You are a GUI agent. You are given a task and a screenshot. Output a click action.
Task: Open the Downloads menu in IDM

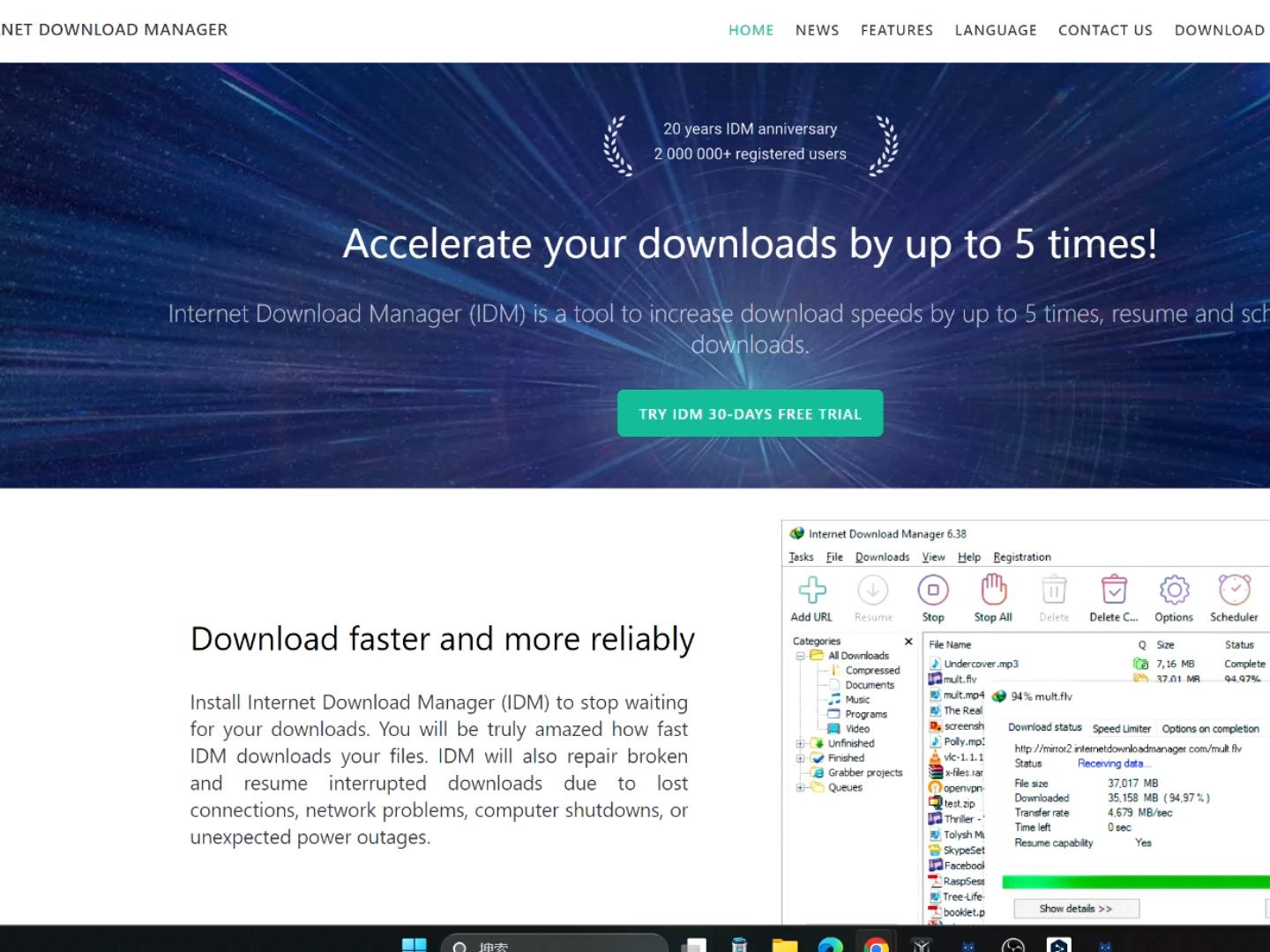coord(882,557)
